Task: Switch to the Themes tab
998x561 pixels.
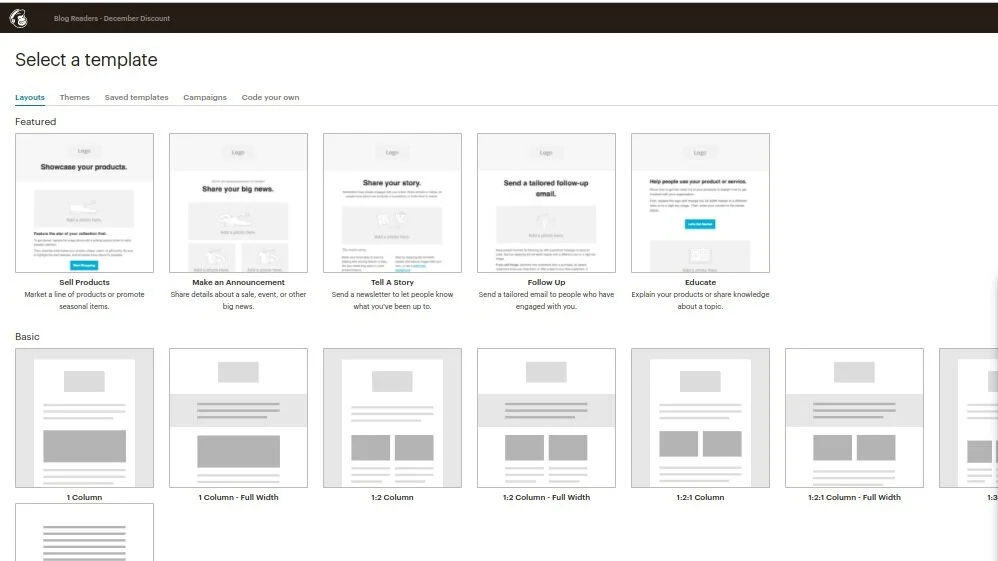Action: 74,97
